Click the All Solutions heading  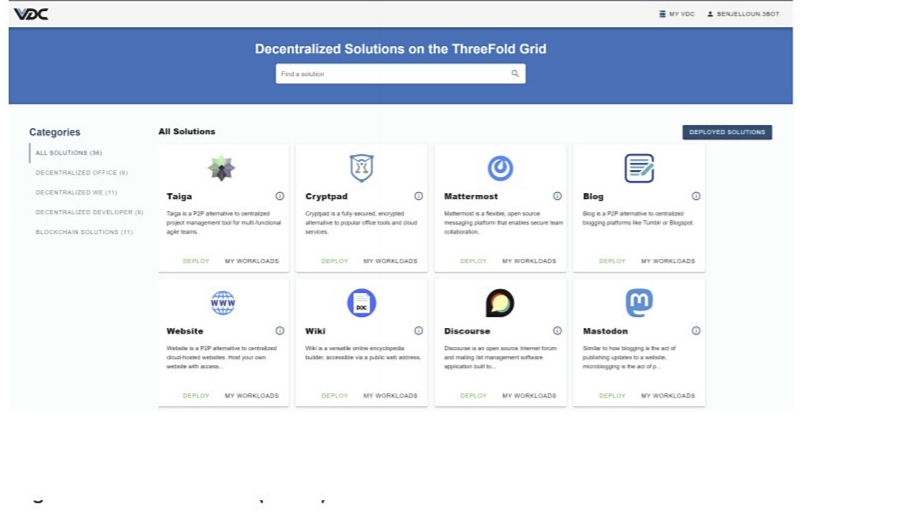(x=187, y=131)
